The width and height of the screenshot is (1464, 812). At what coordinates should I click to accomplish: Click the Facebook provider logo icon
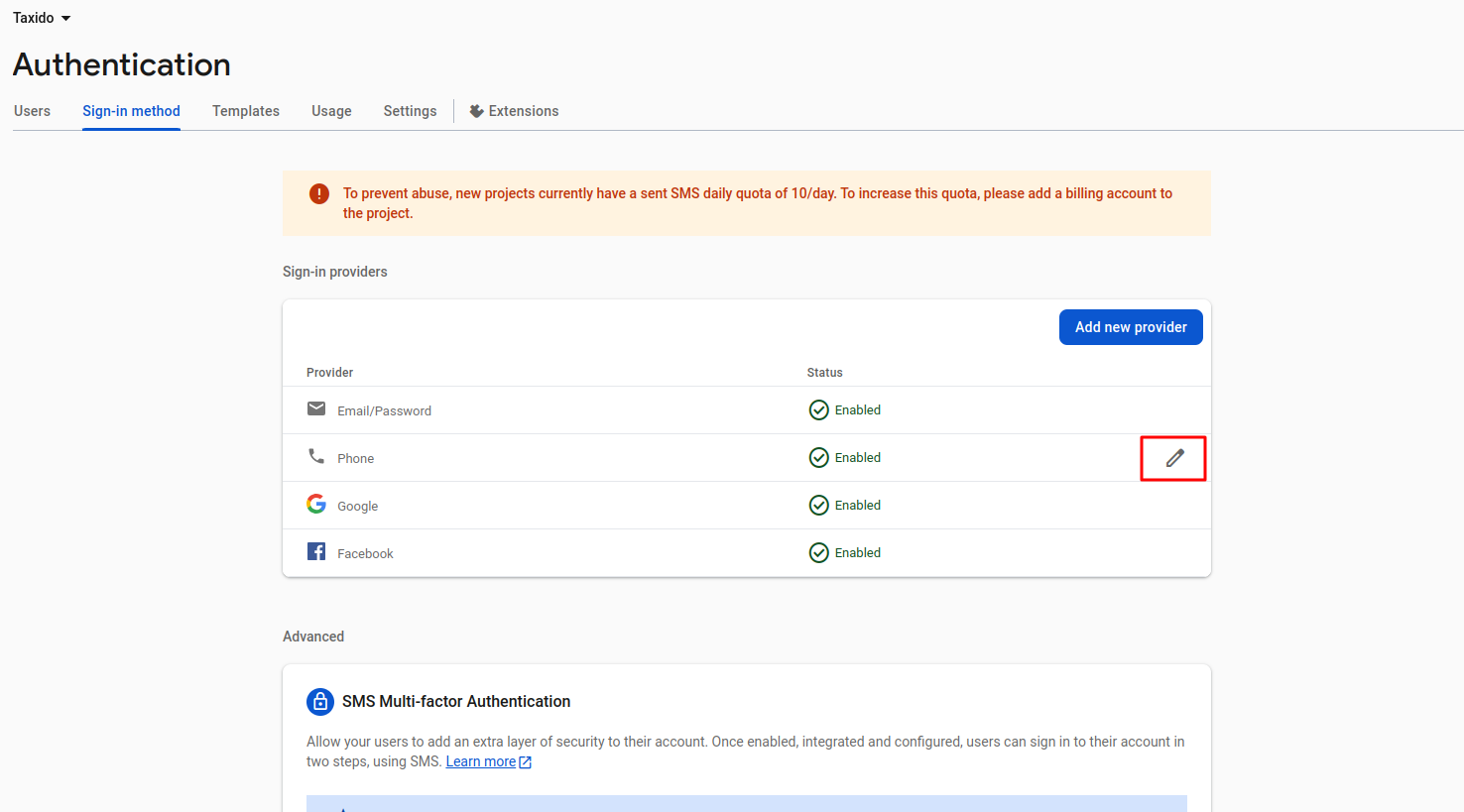point(315,551)
